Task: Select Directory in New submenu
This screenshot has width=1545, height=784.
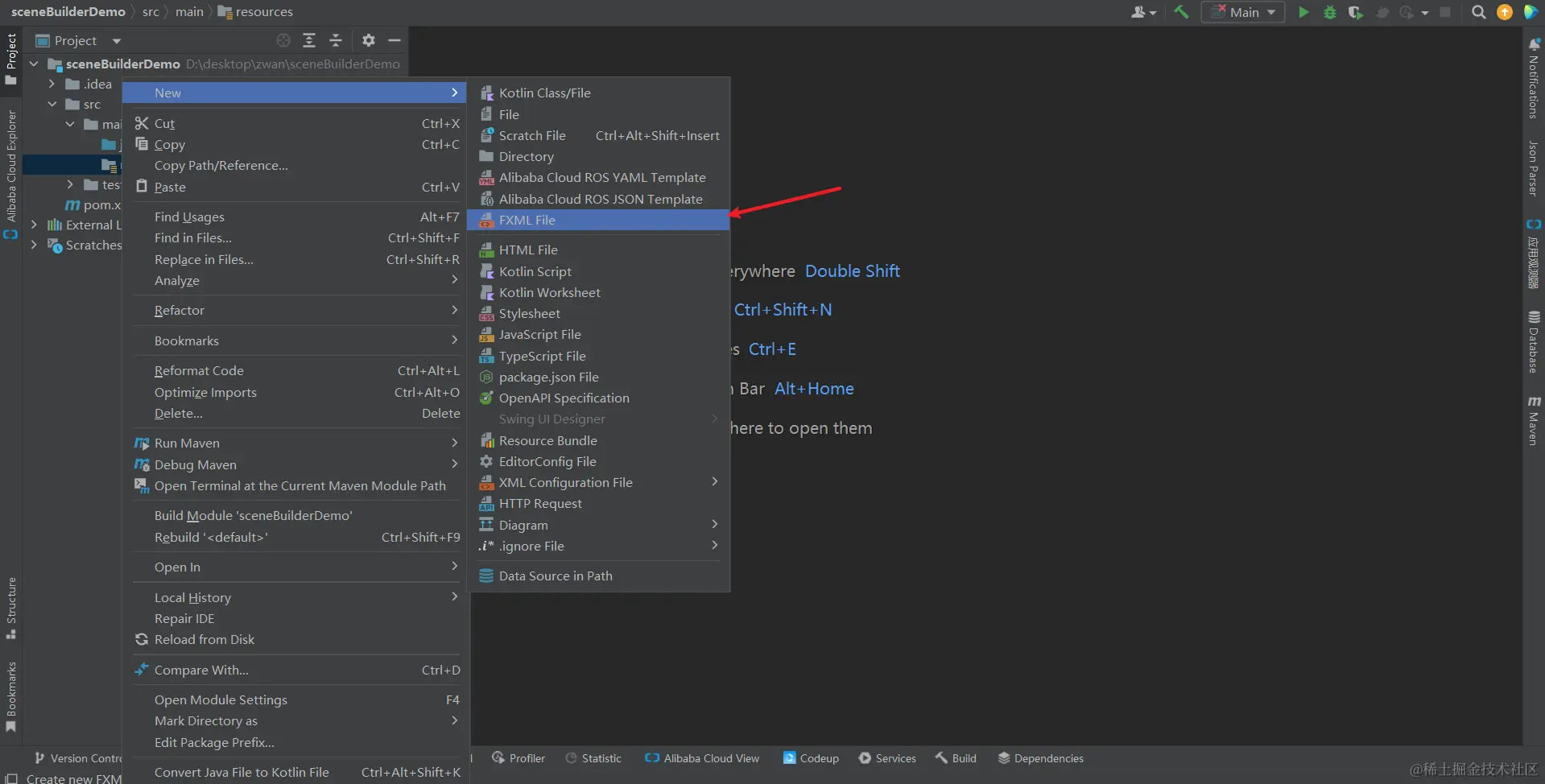Action: click(x=598, y=156)
